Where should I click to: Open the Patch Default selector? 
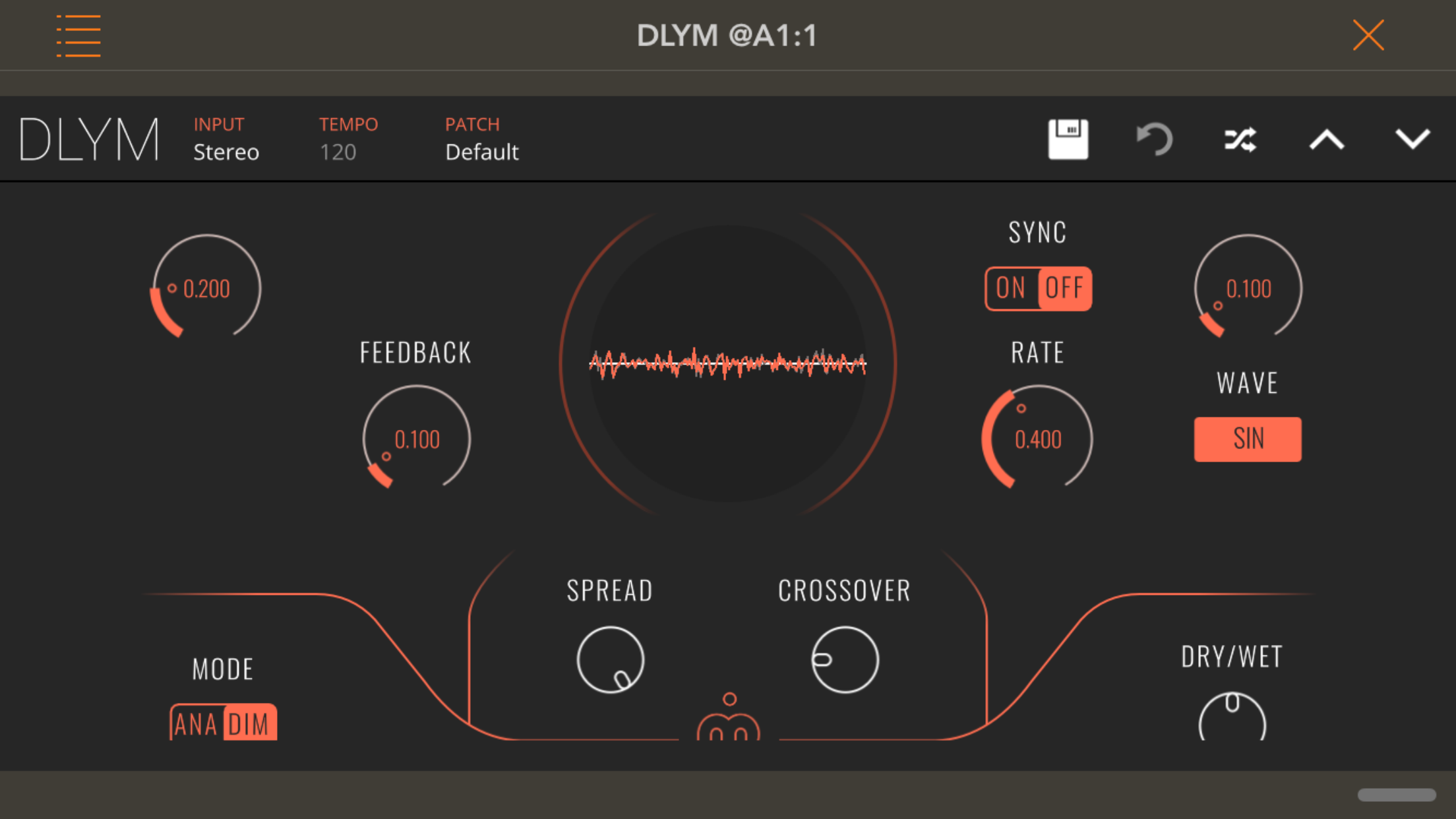point(481,152)
